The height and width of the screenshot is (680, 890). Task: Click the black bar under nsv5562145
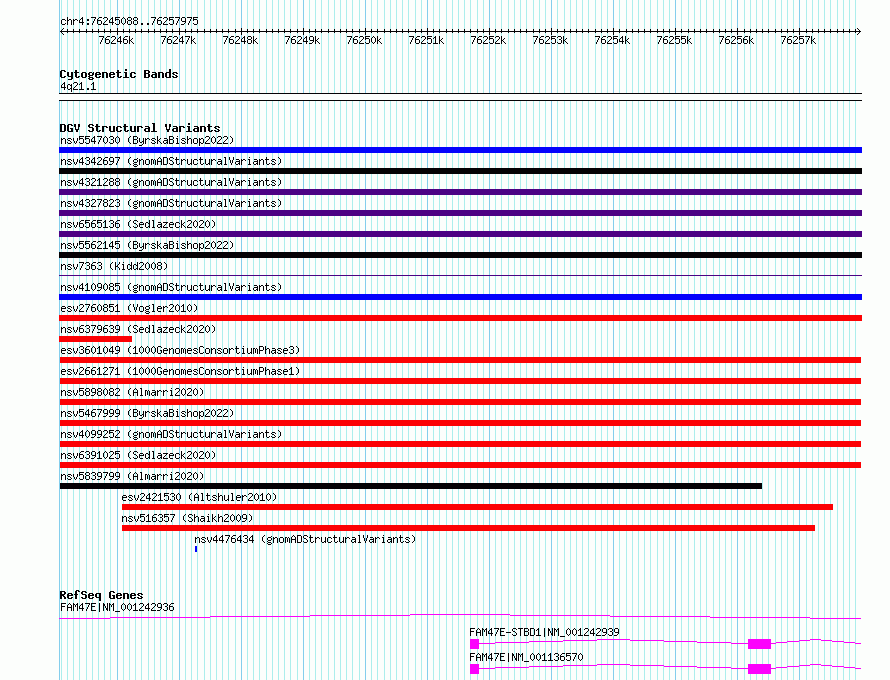460,255
